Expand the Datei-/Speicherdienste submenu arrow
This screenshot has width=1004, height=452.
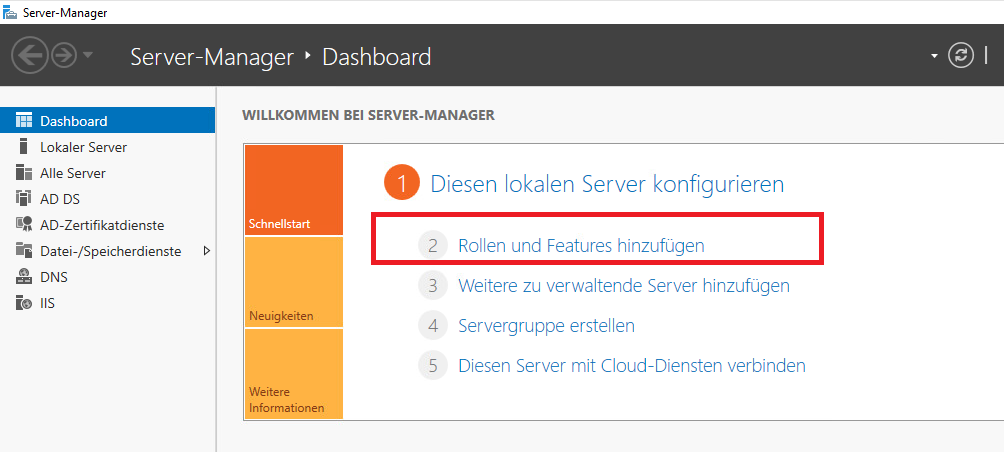coord(206,251)
